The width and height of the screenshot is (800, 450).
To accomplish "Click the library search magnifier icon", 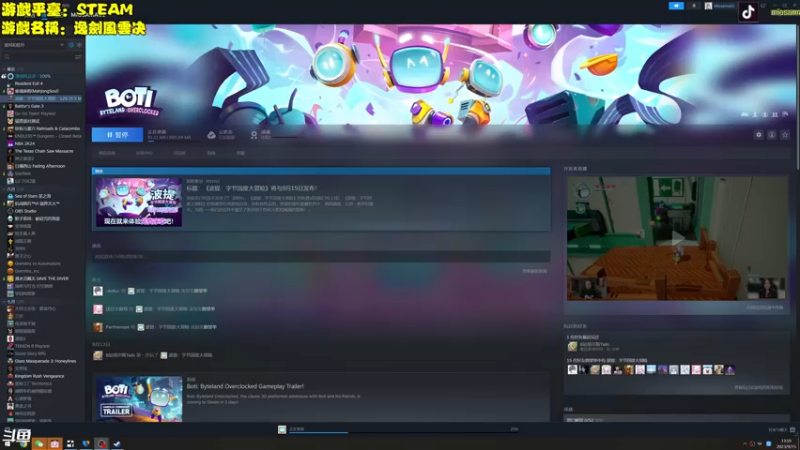I will [7, 57].
